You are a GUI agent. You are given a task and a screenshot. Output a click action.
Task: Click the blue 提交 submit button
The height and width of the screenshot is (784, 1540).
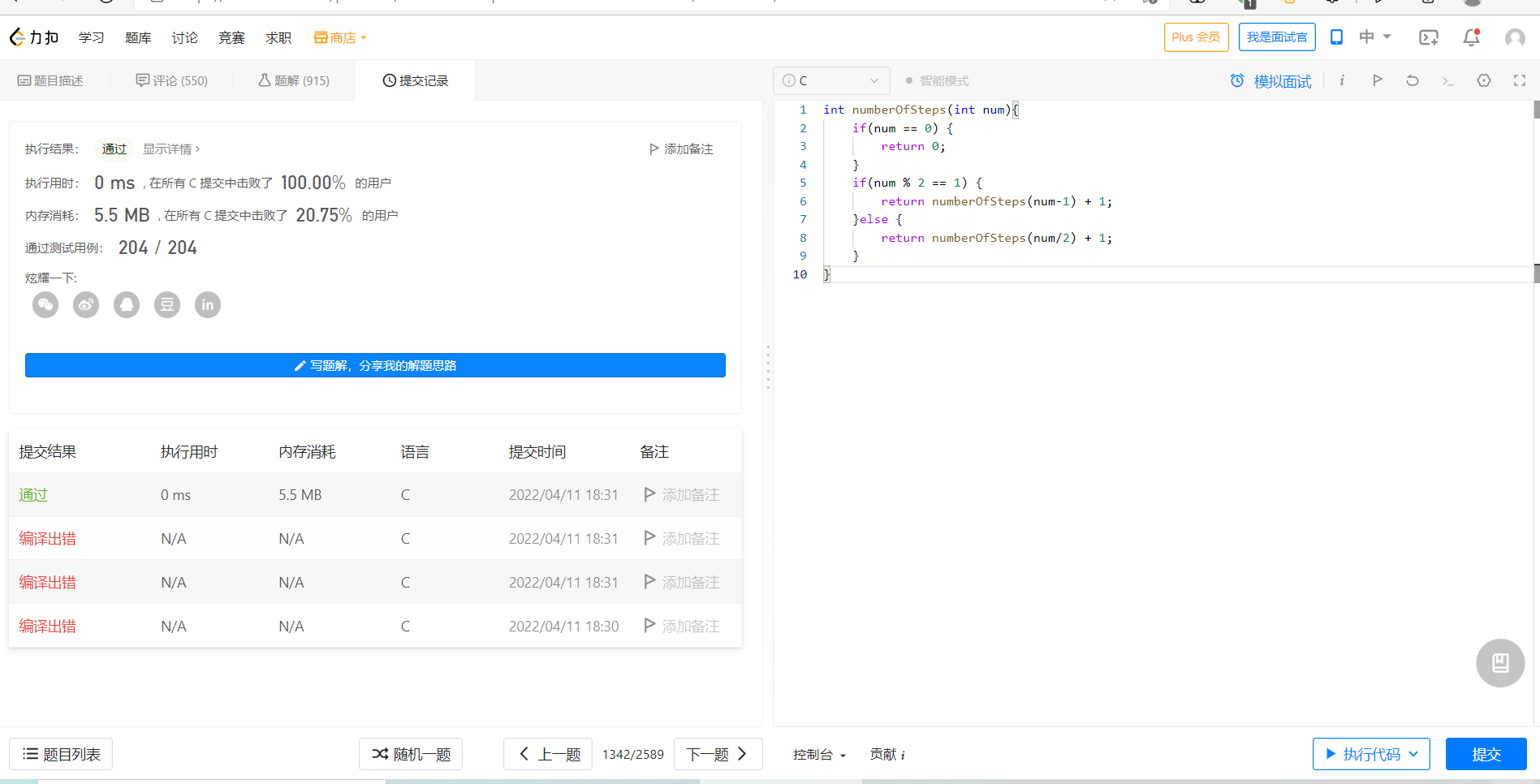1486,754
